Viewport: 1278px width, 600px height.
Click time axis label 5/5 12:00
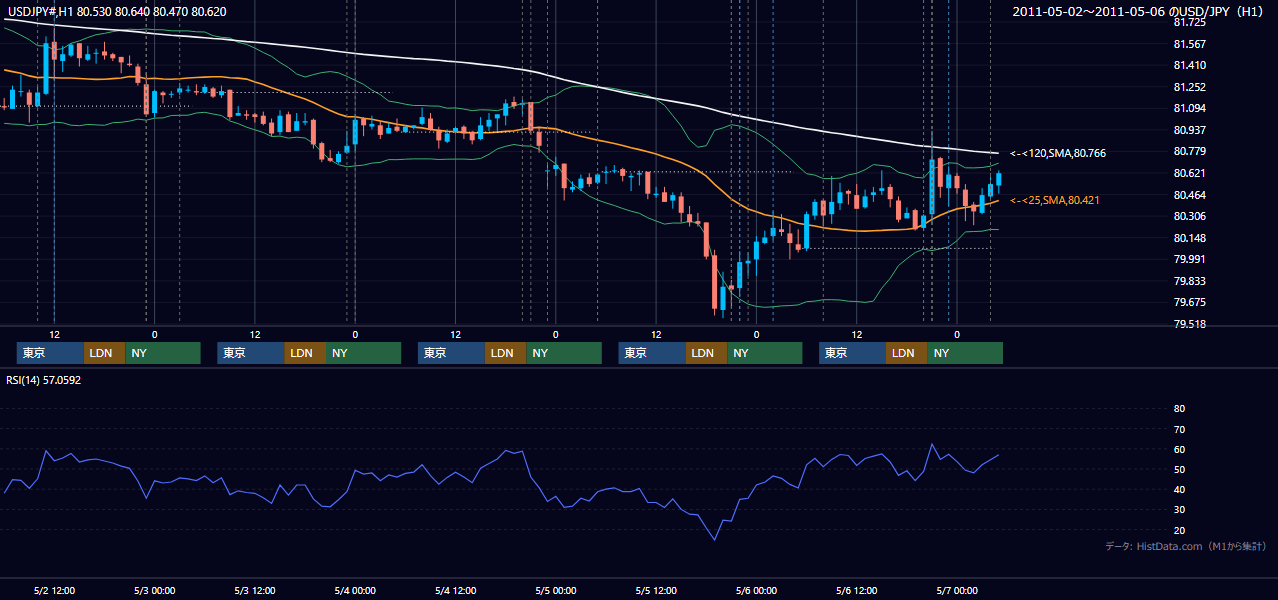tap(656, 590)
